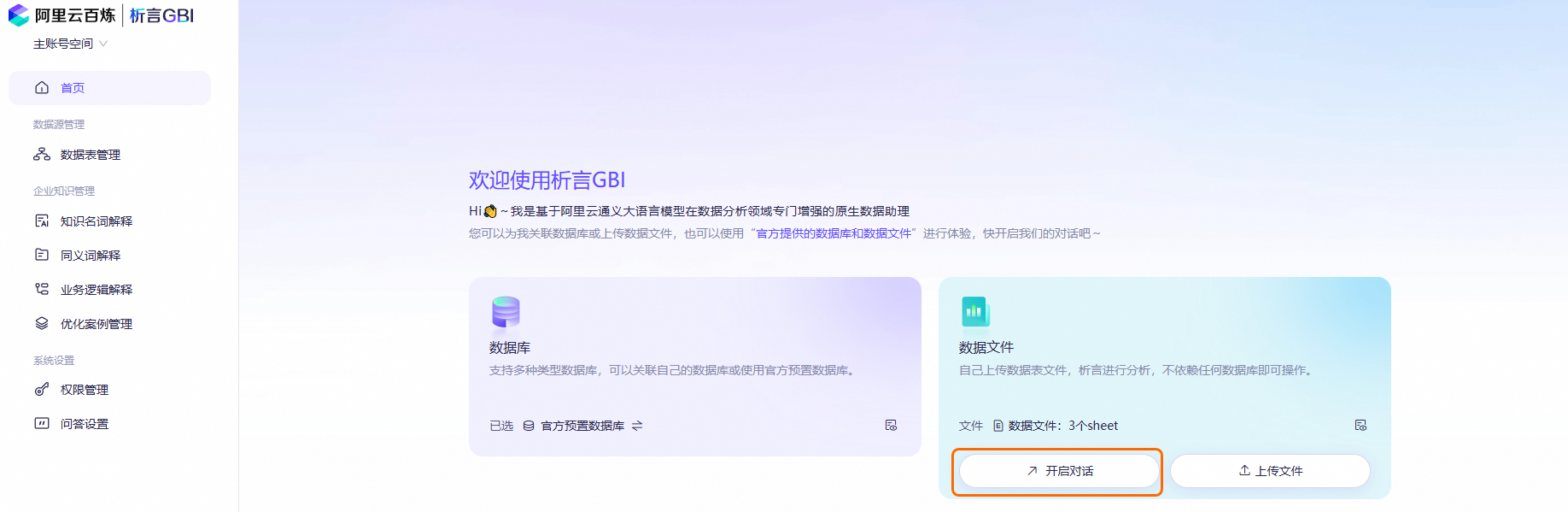Click the 业务逻辑解释 icon
1568x512 pixels.
click(x=42, y=289)
